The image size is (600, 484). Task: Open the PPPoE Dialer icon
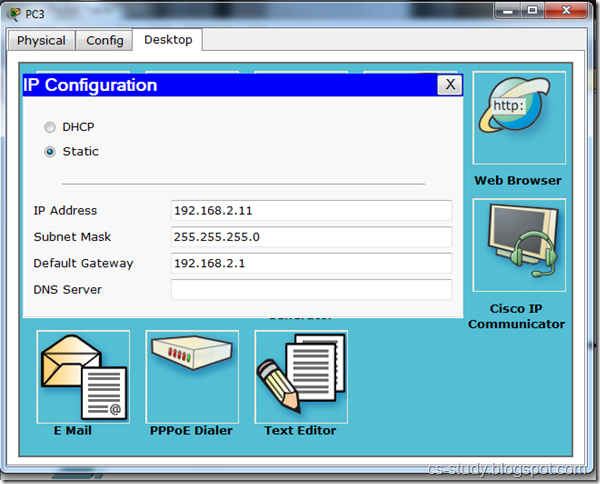[x=192, y=377]
